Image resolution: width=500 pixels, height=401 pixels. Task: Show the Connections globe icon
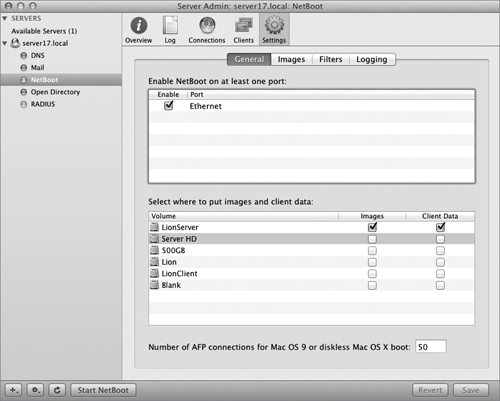(207, 25)
